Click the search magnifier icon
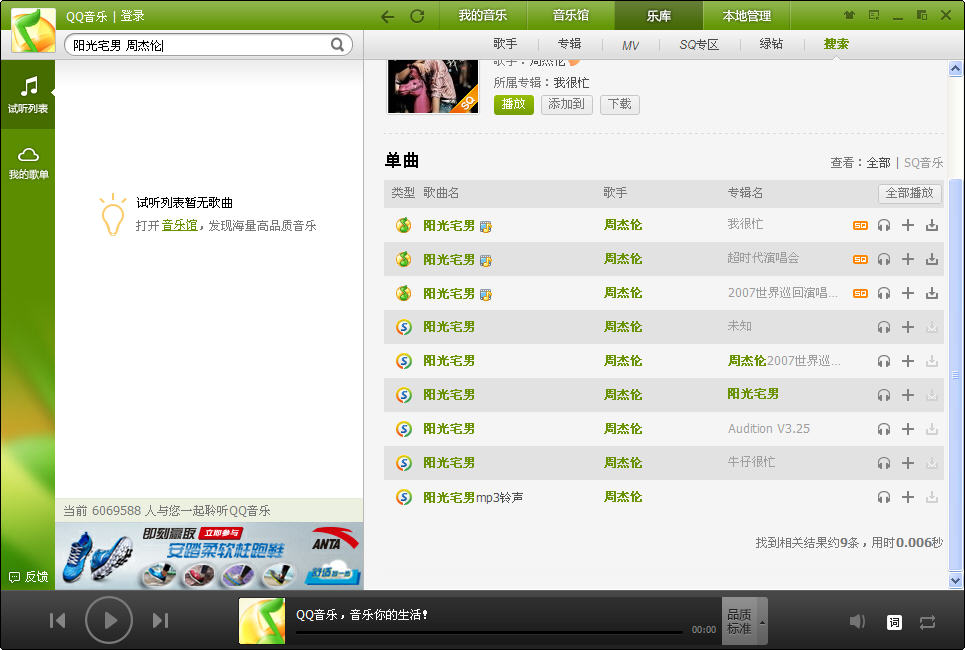Image resolution: width=965 pixels, height=650 pixels. coord(338,45)
